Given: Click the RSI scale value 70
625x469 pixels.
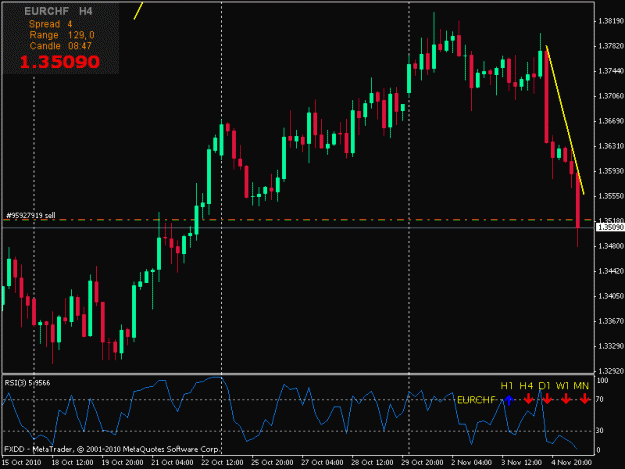Looking at the screenshot, I should point(599,399).
